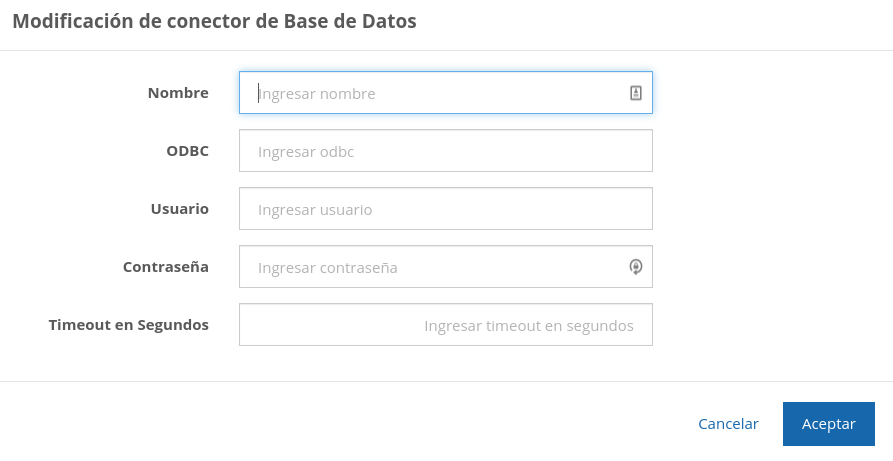Image resolution: width=893 pixels, height=461 pixels.
Task: Click the contact card icon in Nombre field
Action: (635, 93)
